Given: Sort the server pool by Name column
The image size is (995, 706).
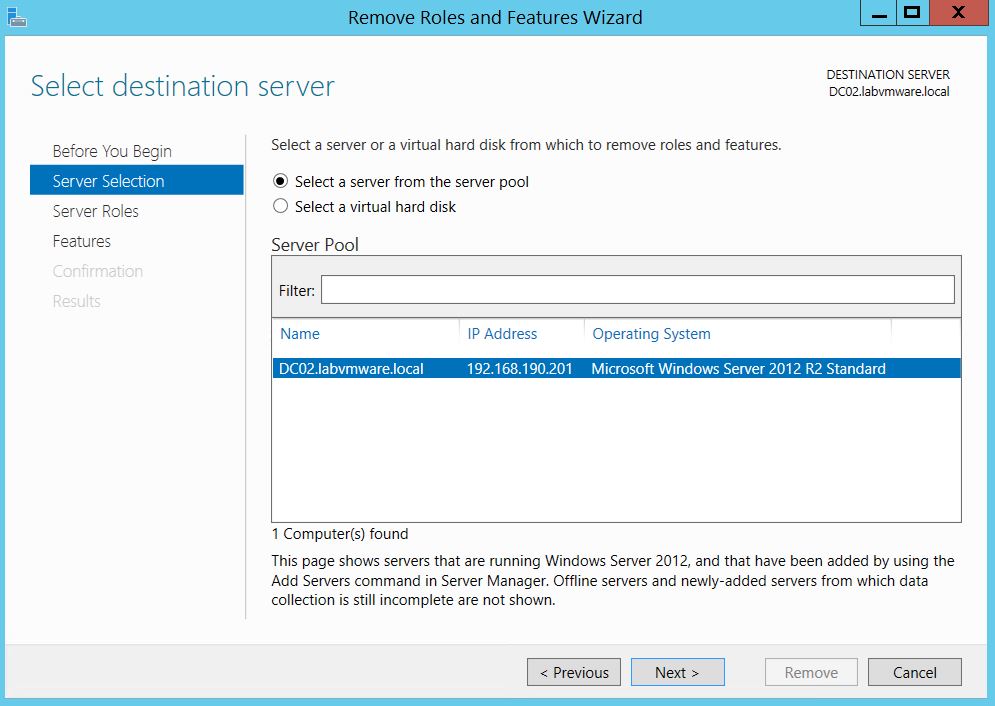Looking at the screenshot, I should 300,334.
